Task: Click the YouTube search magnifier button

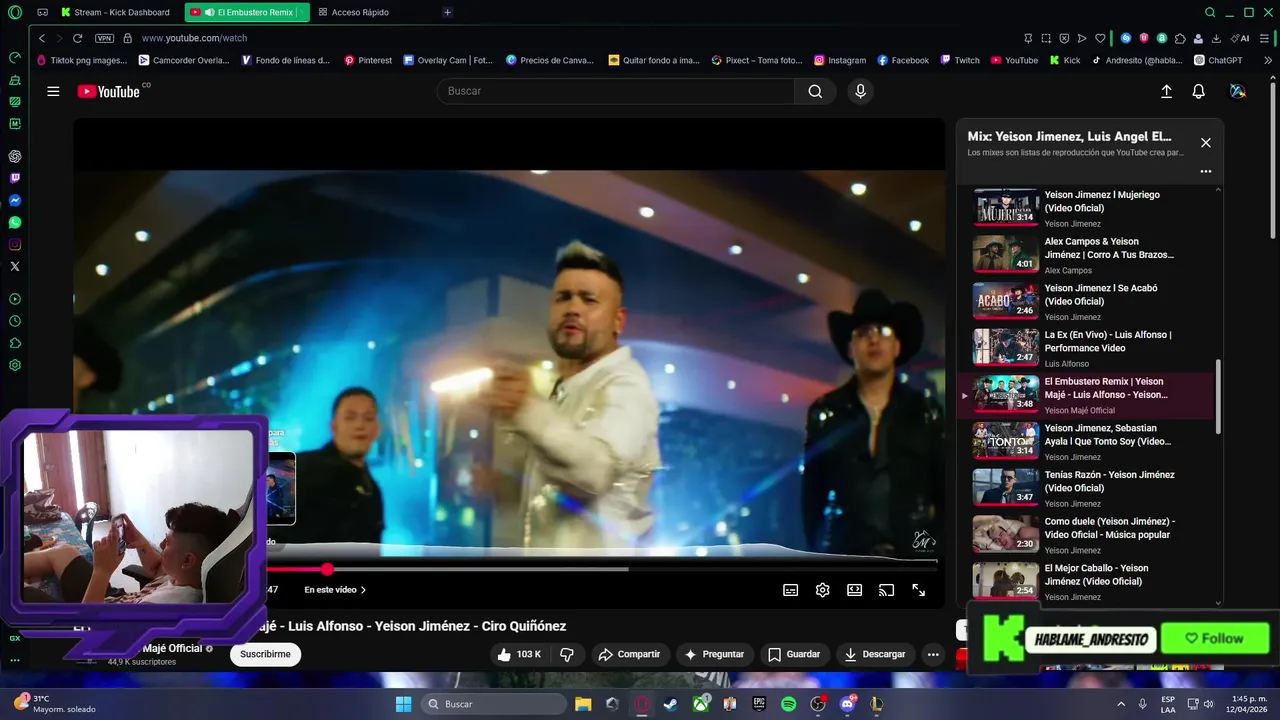Action: pyautogui.click(x=815, y=91)
